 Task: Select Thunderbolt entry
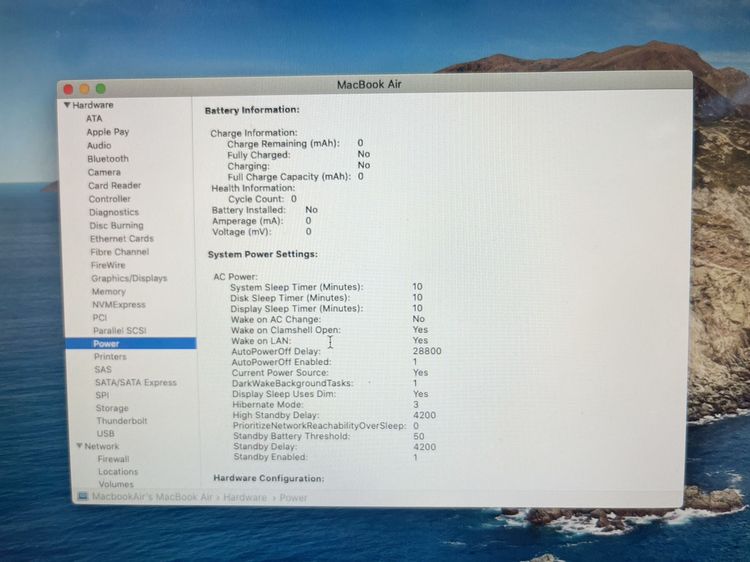[x=121, y=421]
